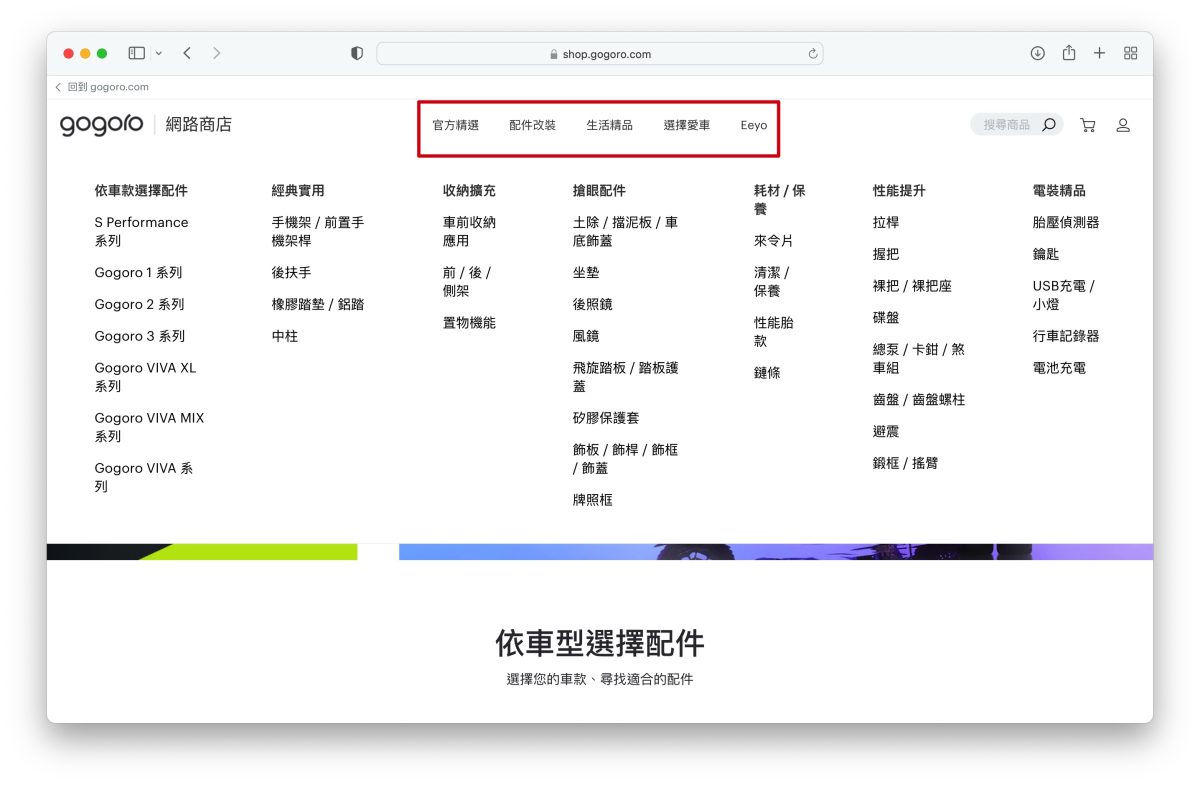Open 前 / 後 / 側架 category

click(467, 282)
